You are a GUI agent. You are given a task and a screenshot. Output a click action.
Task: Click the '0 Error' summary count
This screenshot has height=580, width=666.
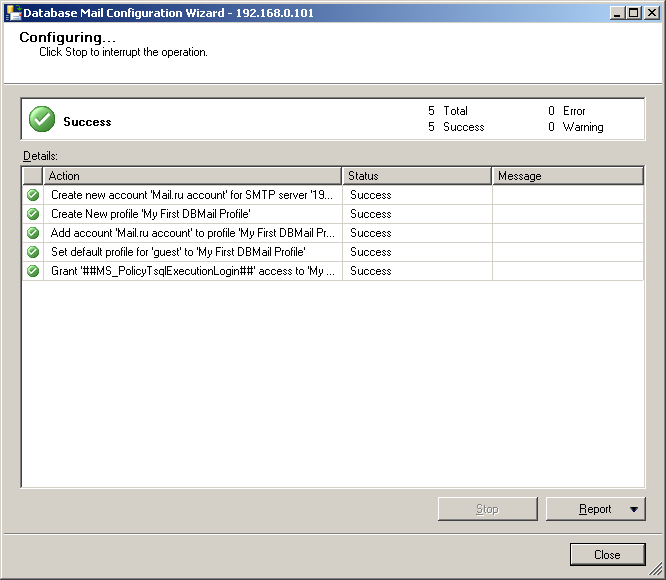coord(567,111)
